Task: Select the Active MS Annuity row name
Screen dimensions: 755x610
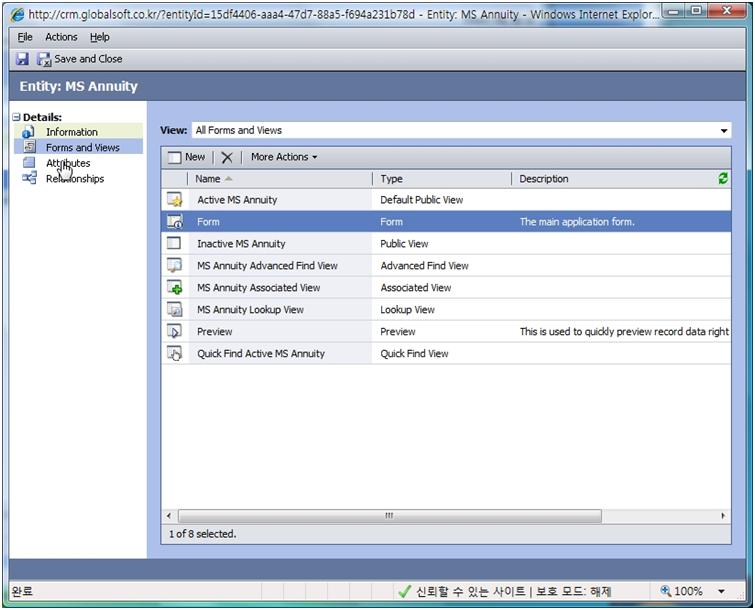Action: (237, 200)
